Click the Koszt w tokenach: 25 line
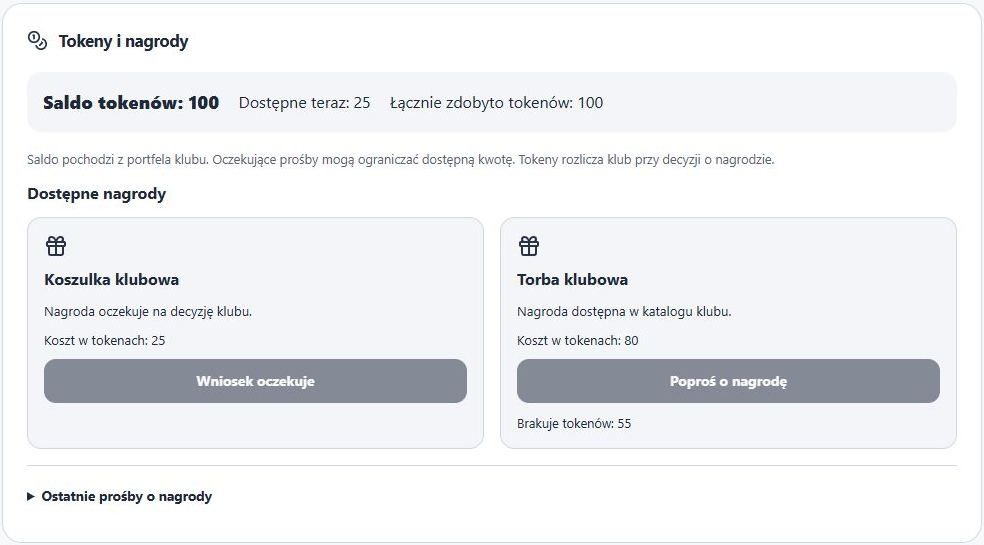Image resolution: width=984 pixels, height=545 pixels. point(105,340)
